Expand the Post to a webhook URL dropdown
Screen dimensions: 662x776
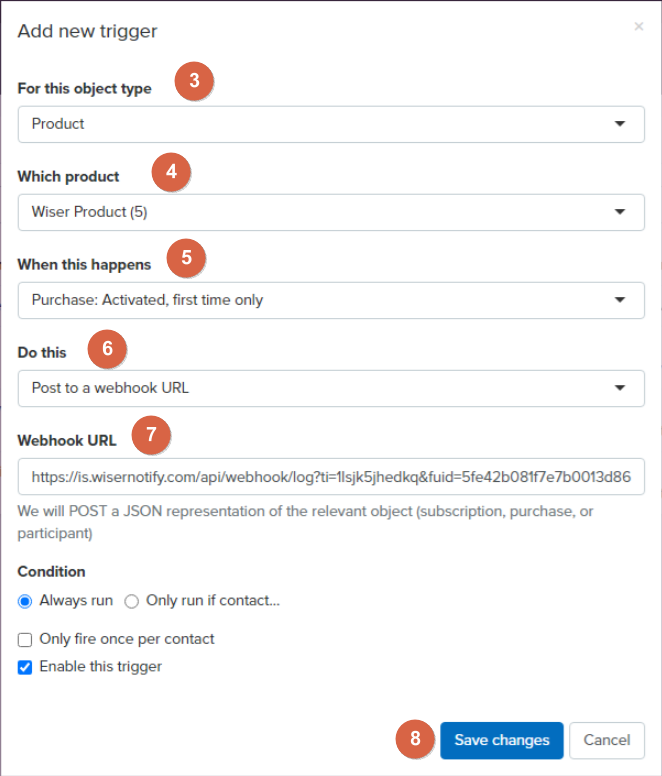click(x=331, y=388)
